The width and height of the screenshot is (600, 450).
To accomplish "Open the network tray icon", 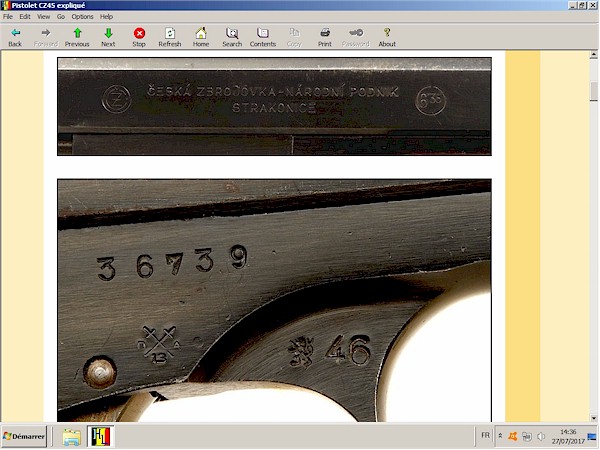I will [x=527, y=436].
